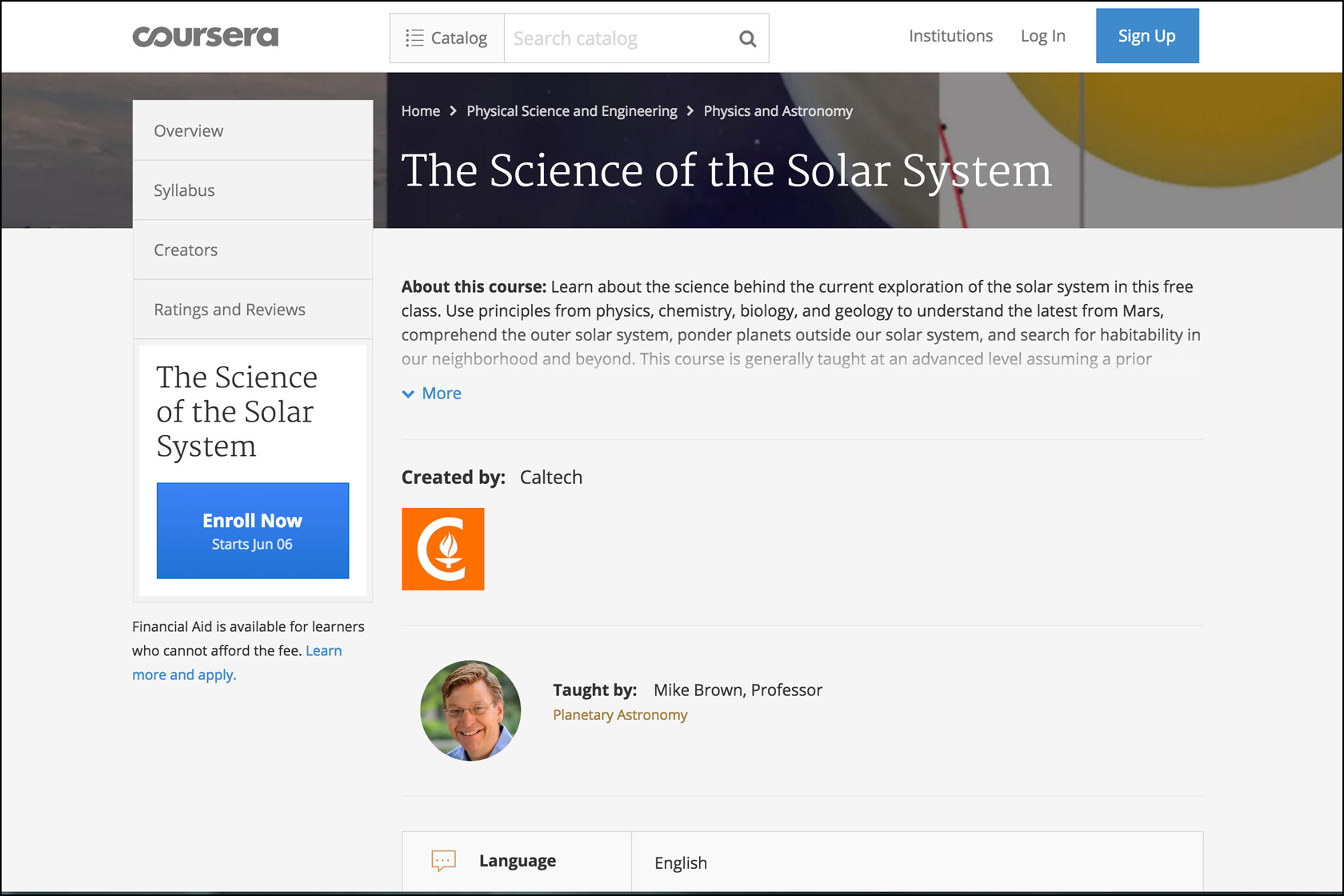
Task: Click the Coursera logo
Action: [205, 37]
